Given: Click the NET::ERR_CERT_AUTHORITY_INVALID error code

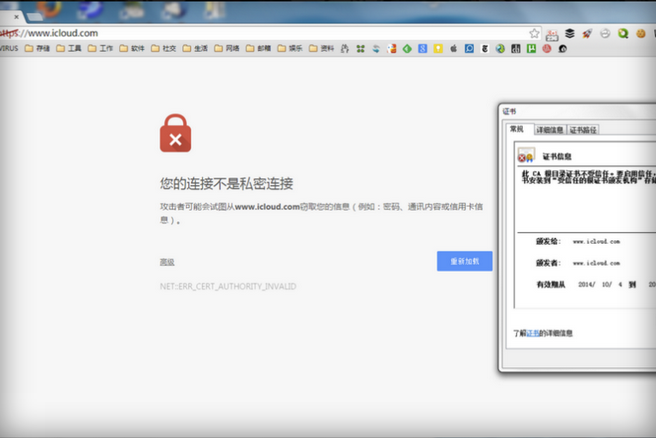Looking at the screenshot, I should coord(228,287).
